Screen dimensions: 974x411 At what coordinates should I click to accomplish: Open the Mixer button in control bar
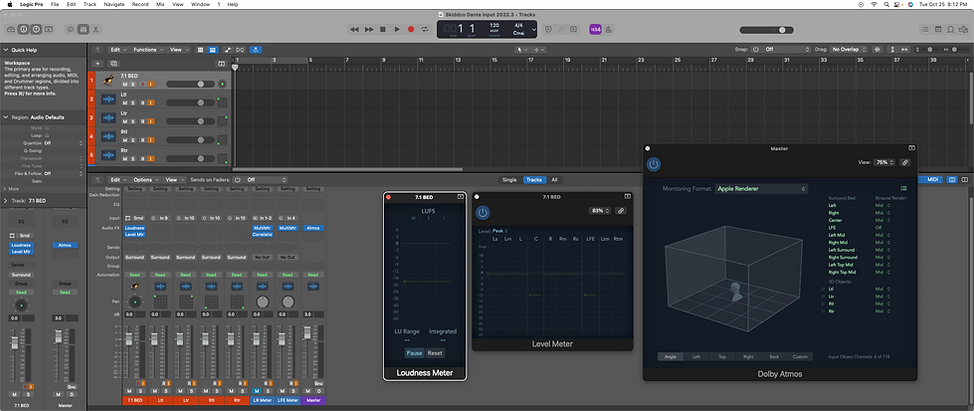coord(83,29)
